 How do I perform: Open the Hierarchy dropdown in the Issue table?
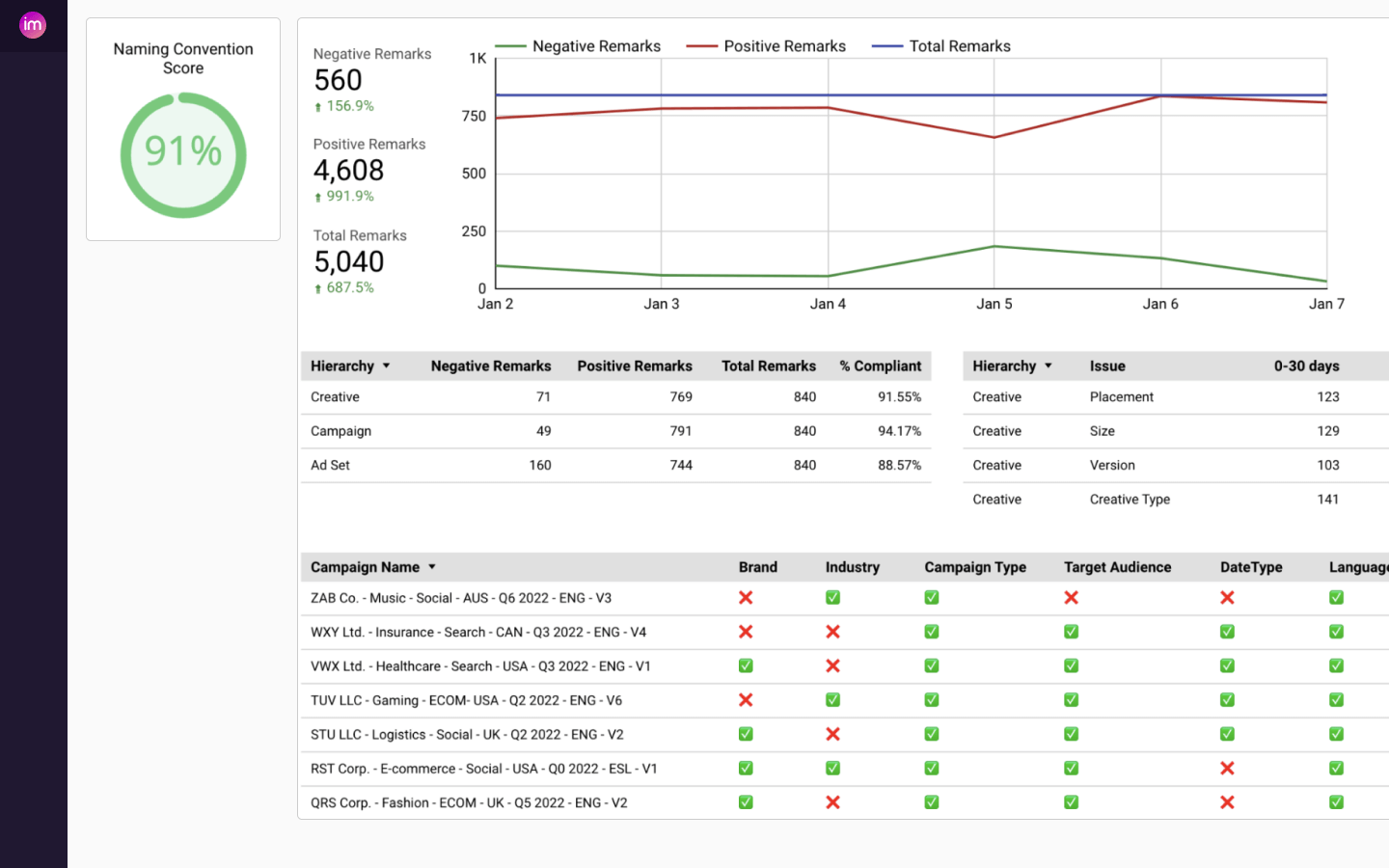(x=1048, y=366)
